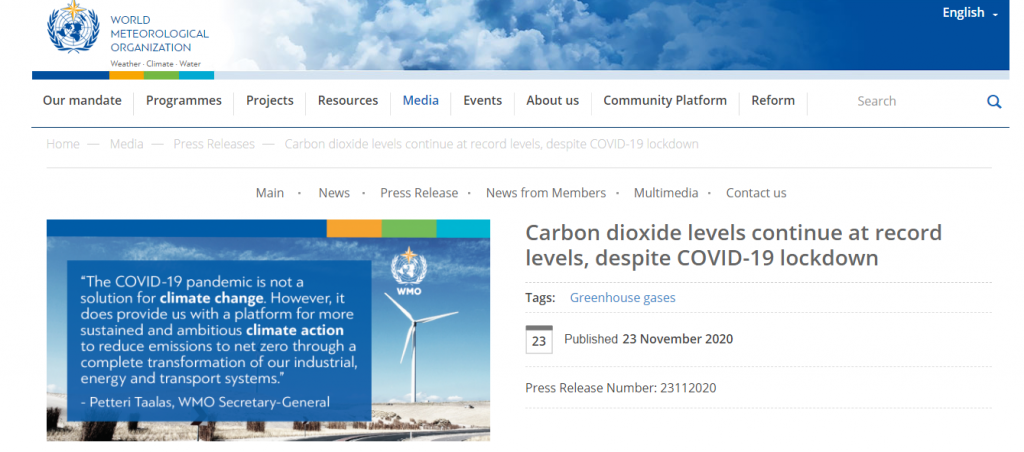
Task: Click the Weather · Climate · Water tagline
Action: [155, 64]
